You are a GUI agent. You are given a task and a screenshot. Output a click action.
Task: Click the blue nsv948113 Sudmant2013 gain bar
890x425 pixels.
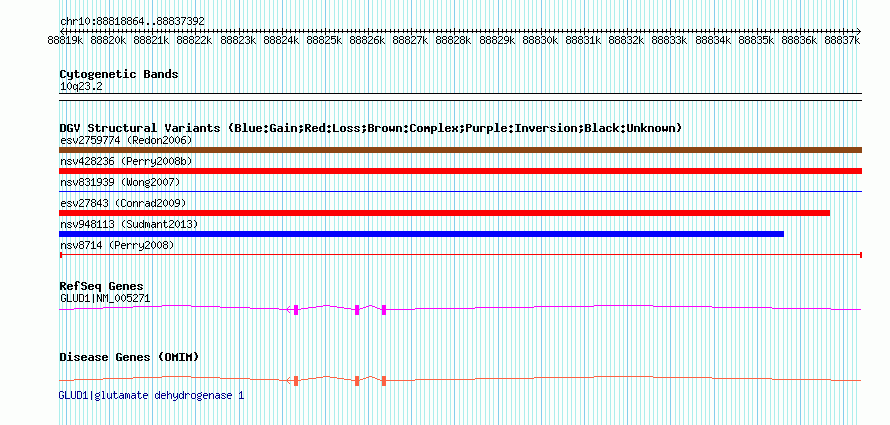421,234
